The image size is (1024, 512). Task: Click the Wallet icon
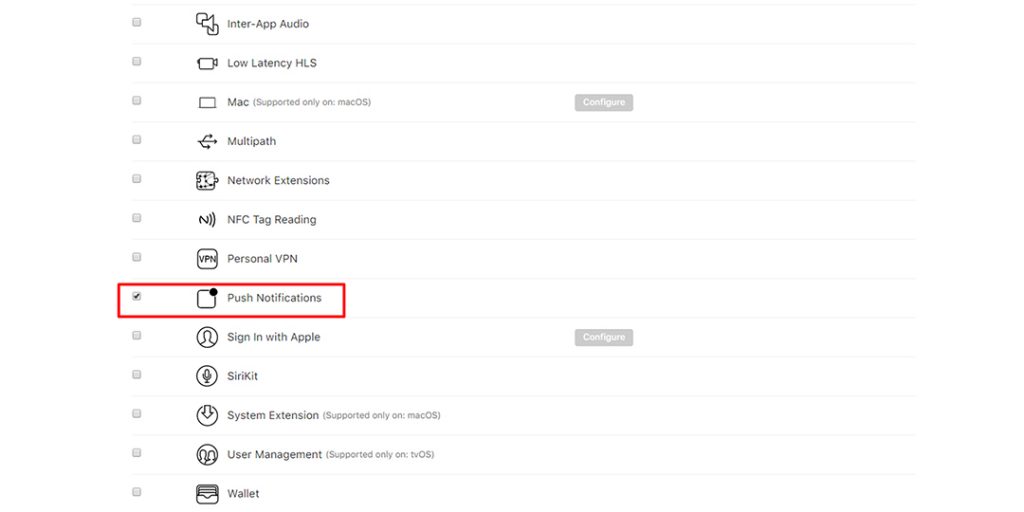click(207, 493)
